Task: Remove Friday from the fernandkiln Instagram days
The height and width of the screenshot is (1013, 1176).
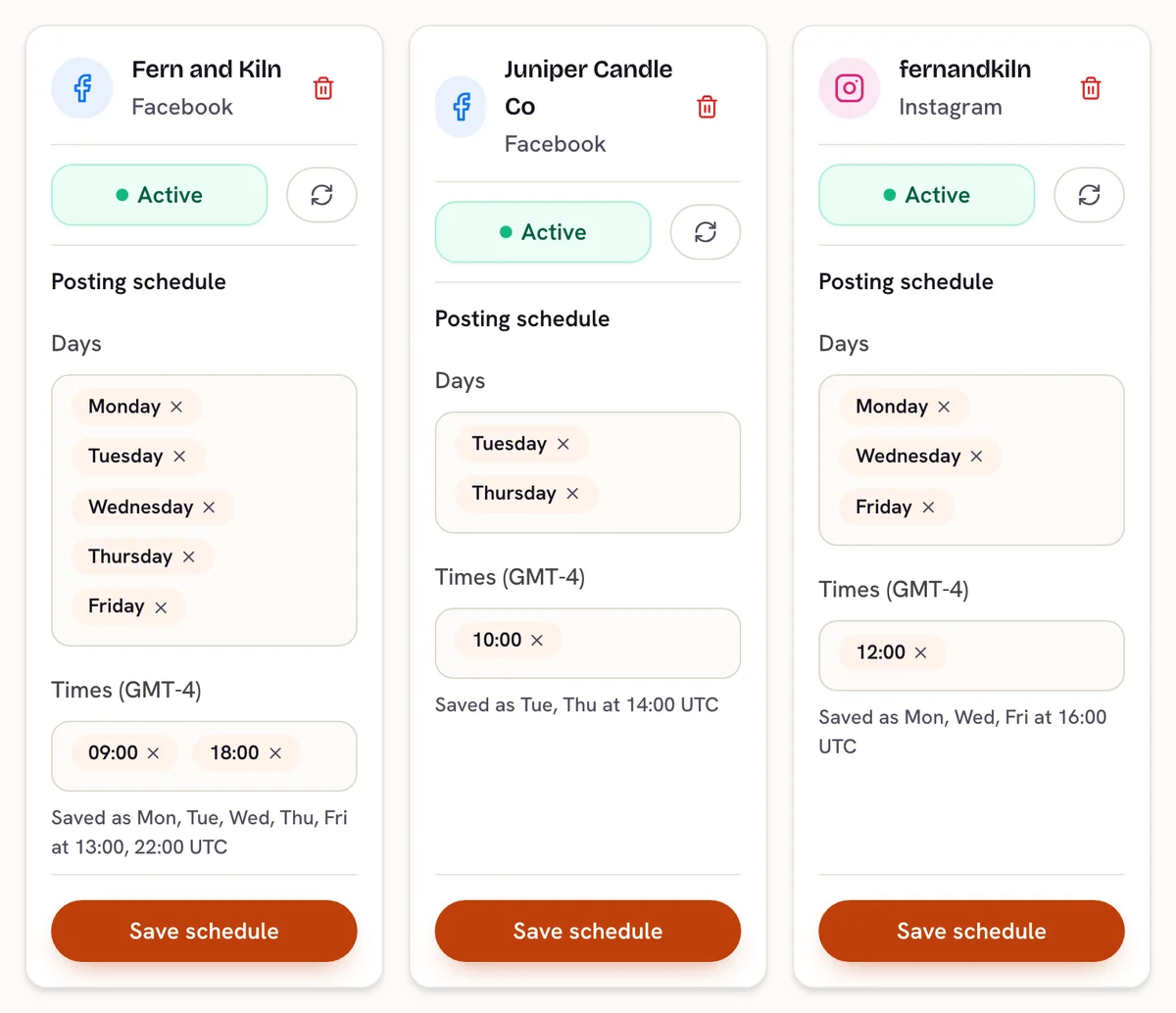Action: 928,507
